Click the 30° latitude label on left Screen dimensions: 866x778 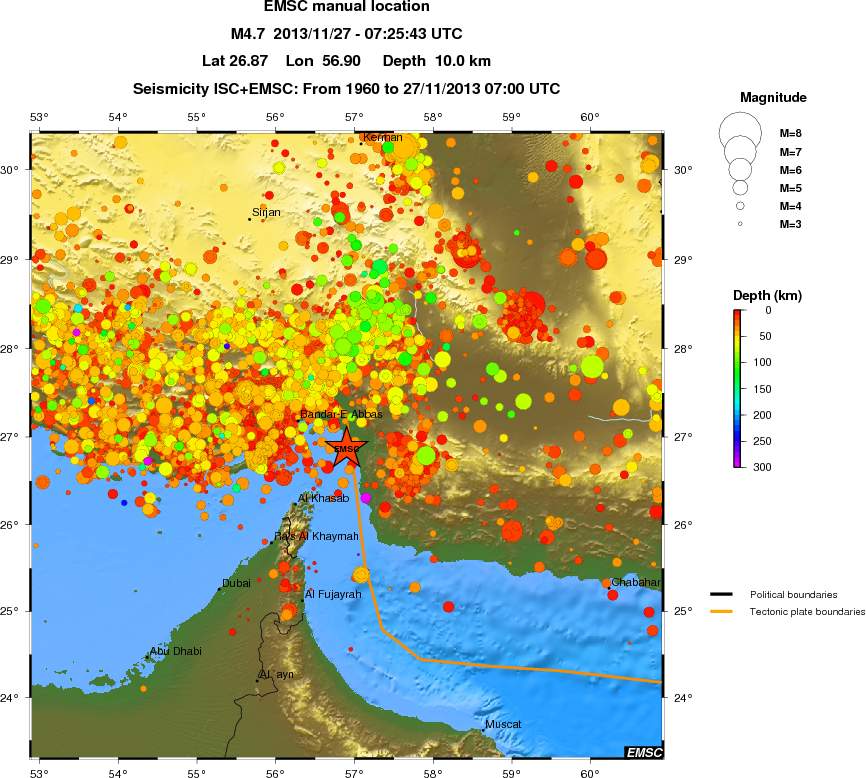pyautogui.click(x=9, y=170)
